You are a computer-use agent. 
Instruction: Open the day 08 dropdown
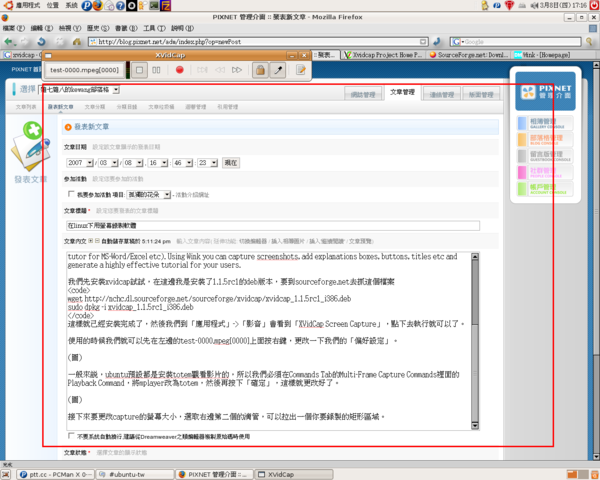(x=133, y=163)
